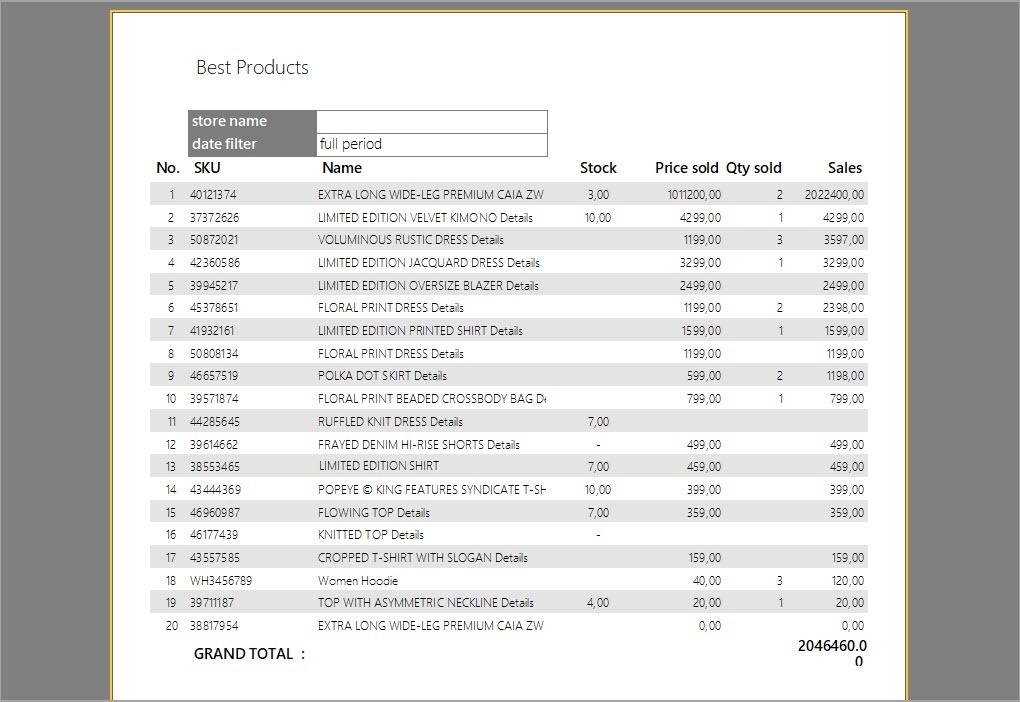Select the 'Best Products' report title
This screenshot has height=702, width=1020.
pos(252,68)
